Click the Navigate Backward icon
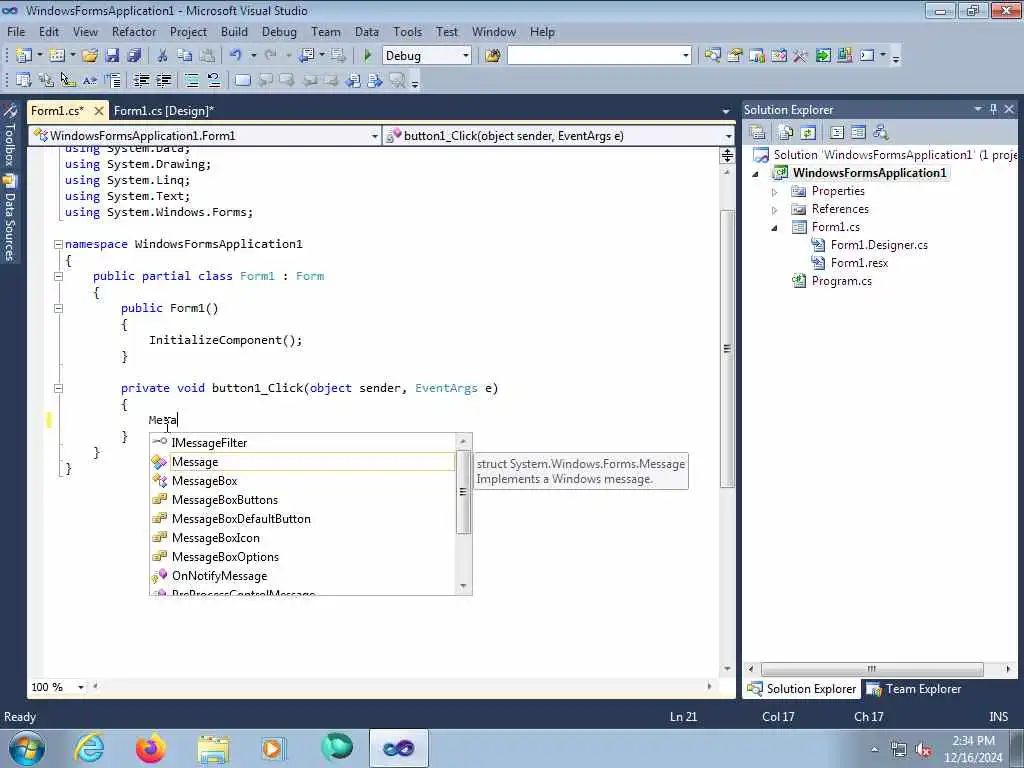 (x=307, y=56)
